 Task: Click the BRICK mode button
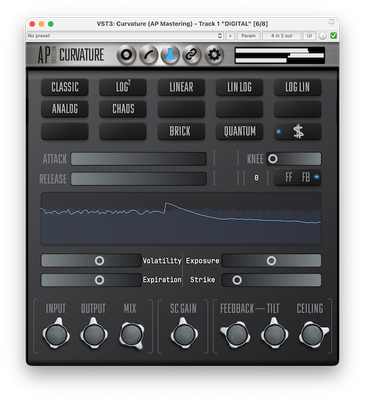(x=181, y=131)
